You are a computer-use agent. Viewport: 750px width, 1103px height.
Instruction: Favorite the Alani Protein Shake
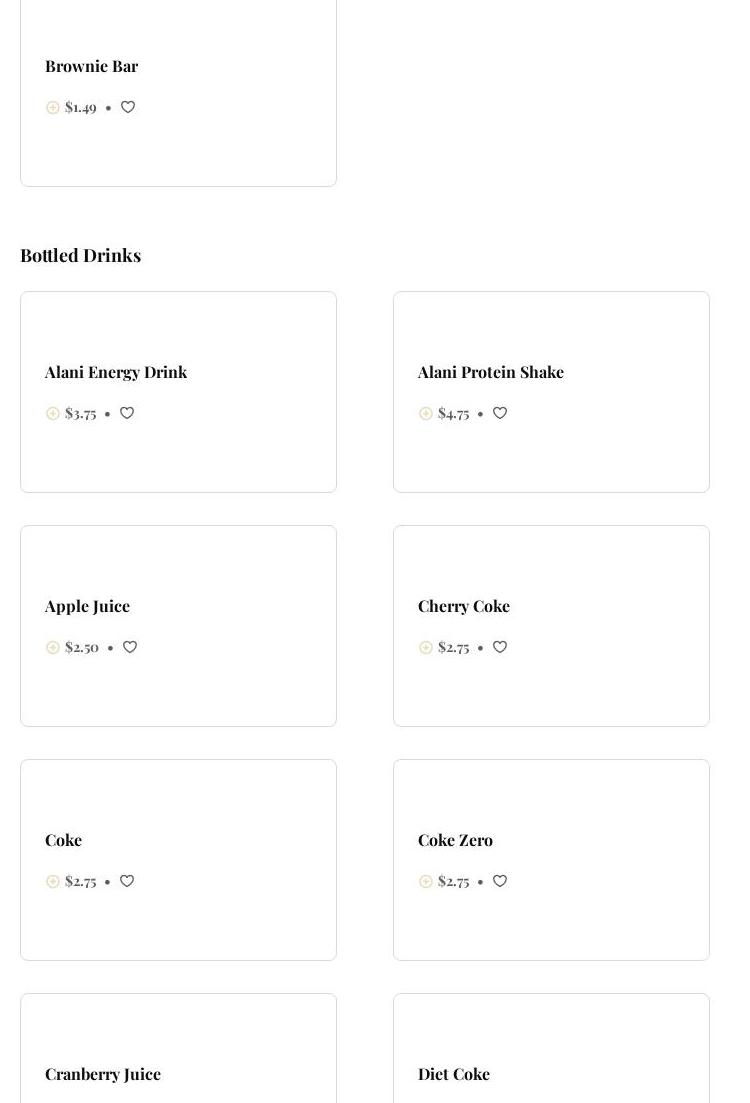coord(500,413)
